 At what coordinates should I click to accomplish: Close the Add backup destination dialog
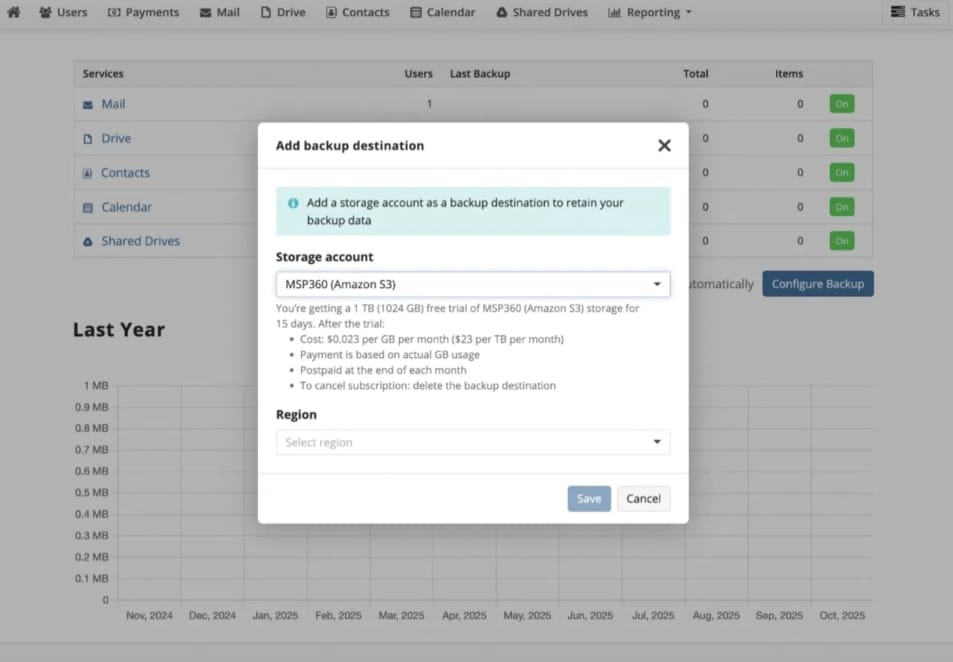point(664,145)
